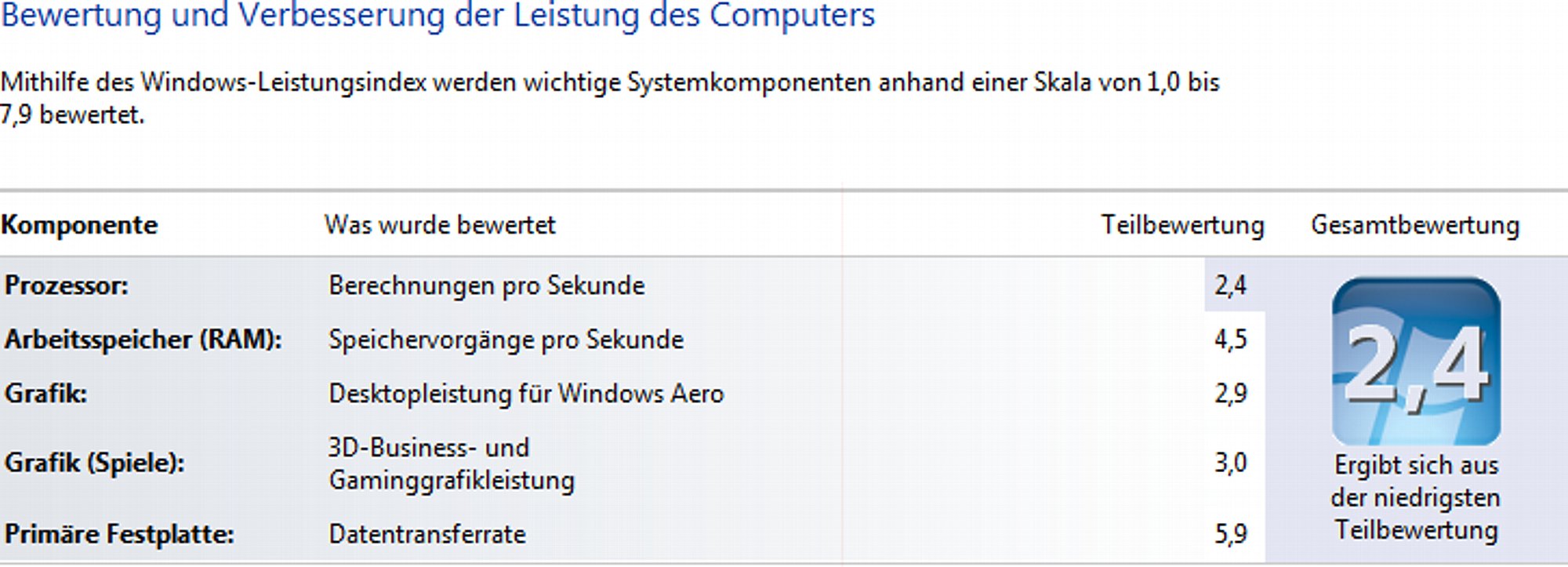Click the gaming graphics subscore 3,0
The image size is (1568, 567).
(x=1230, y=463)
